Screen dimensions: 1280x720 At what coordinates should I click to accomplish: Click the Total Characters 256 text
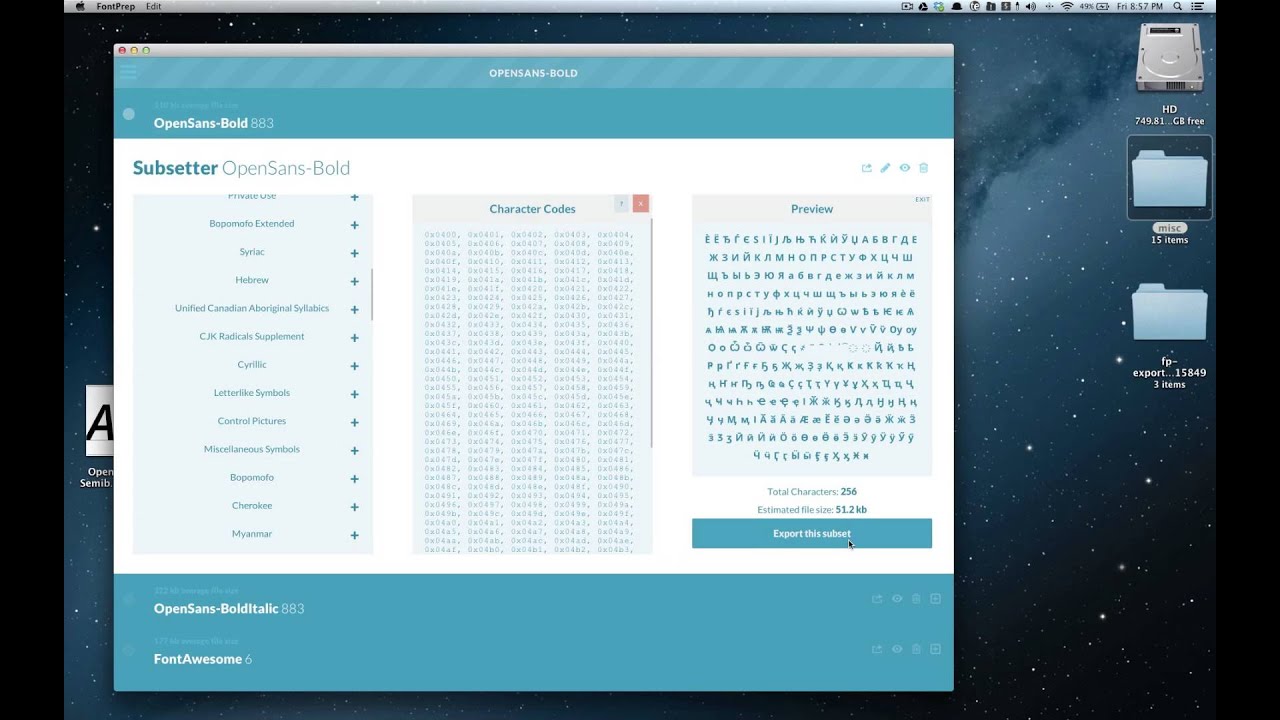coord(812,492)
